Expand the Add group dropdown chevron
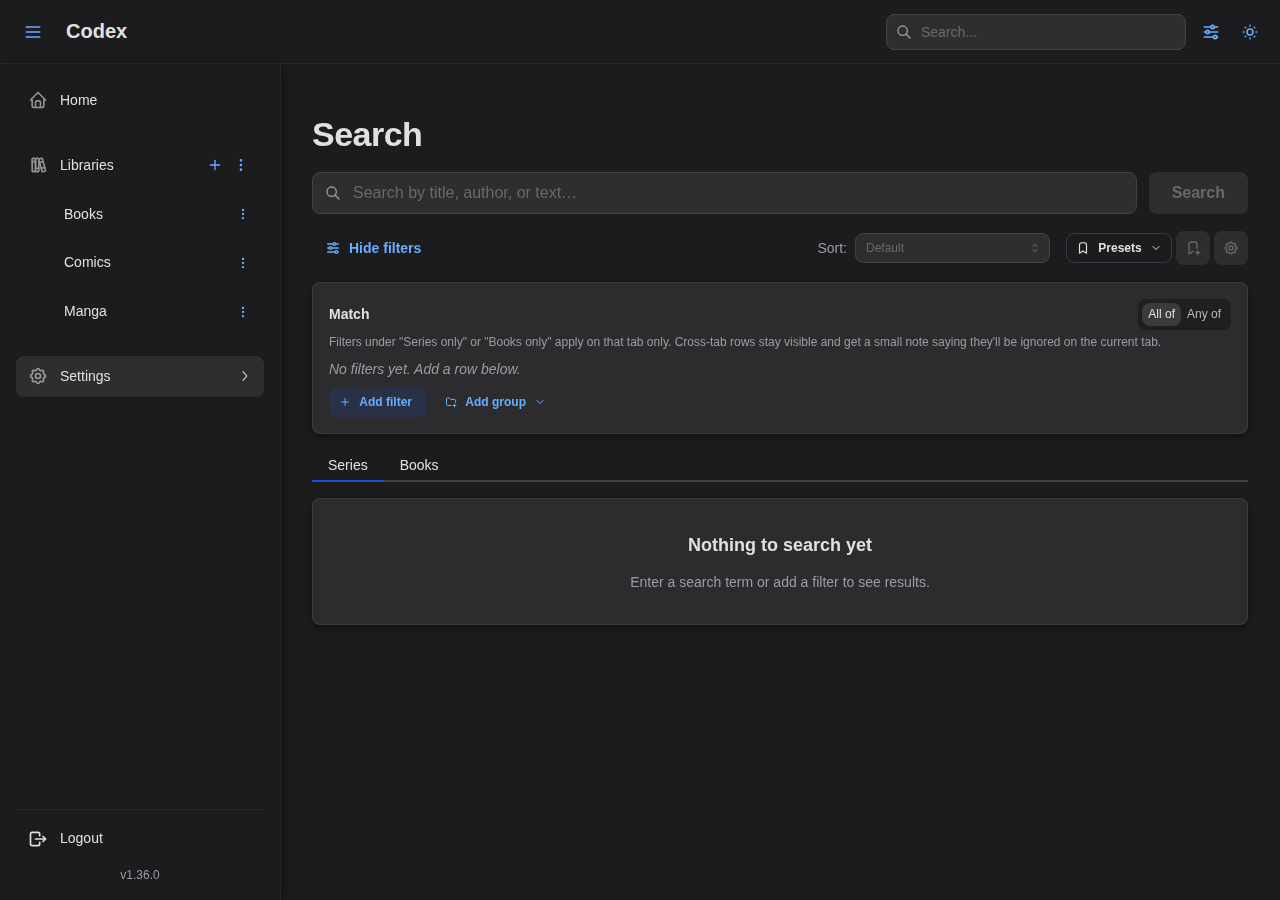The width and height of the screenshot is (1280, 900). (x=540, y=402)
